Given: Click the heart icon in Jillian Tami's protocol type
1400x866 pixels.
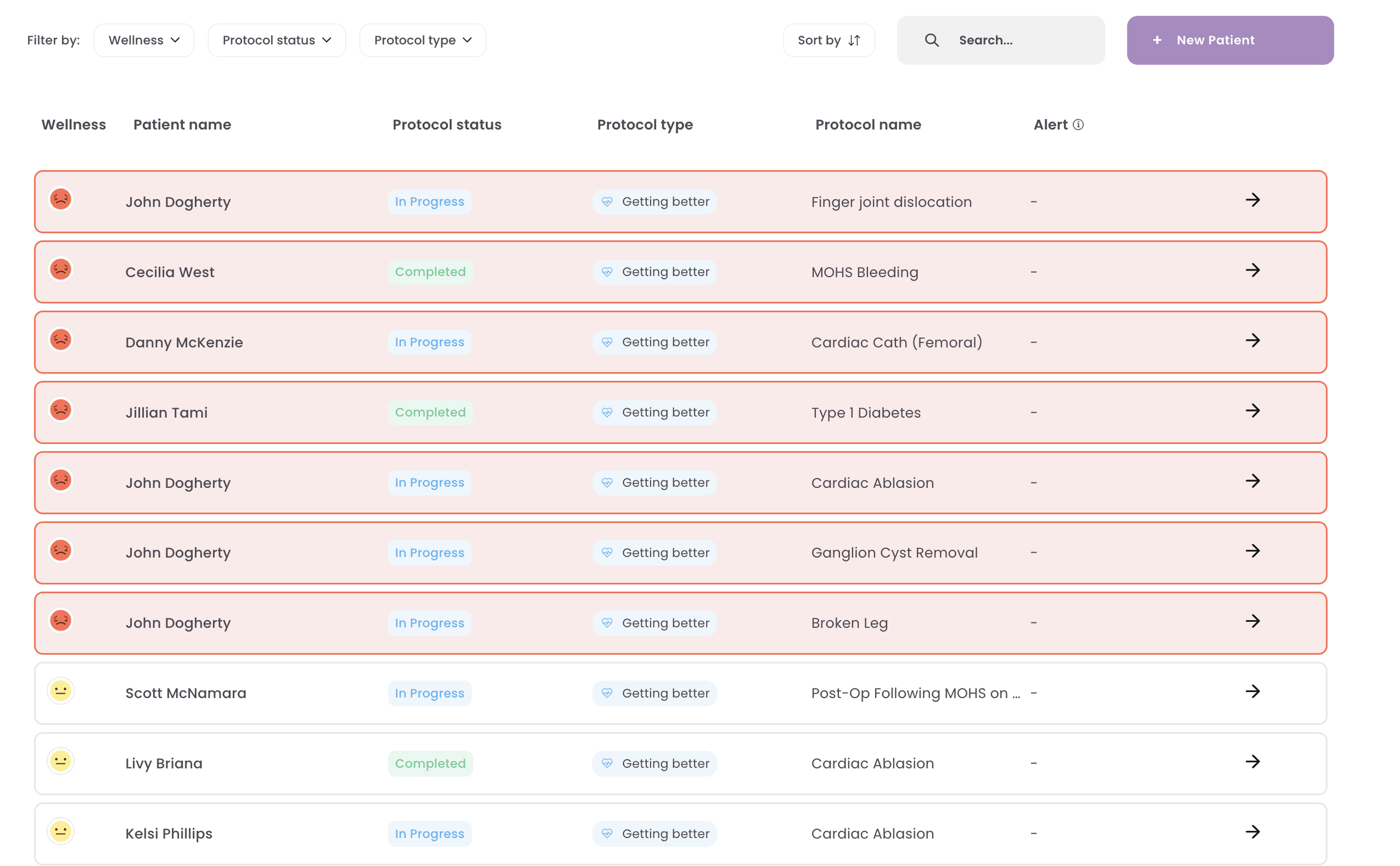Looking at the screenshot, I should click(607, 413).
